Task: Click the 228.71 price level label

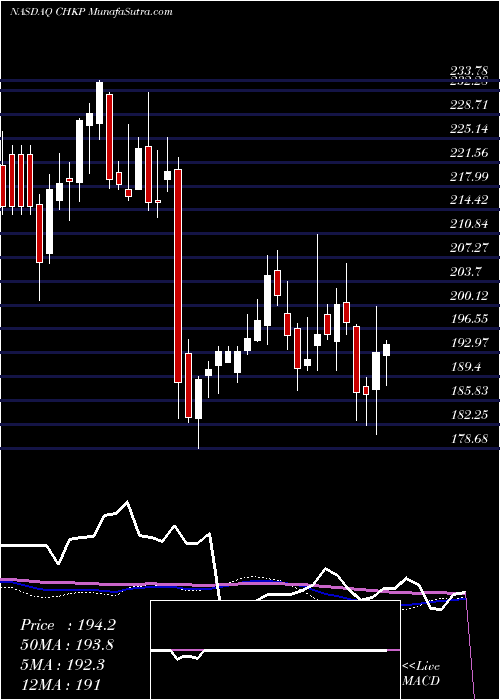Action: (x=469, y=105)
